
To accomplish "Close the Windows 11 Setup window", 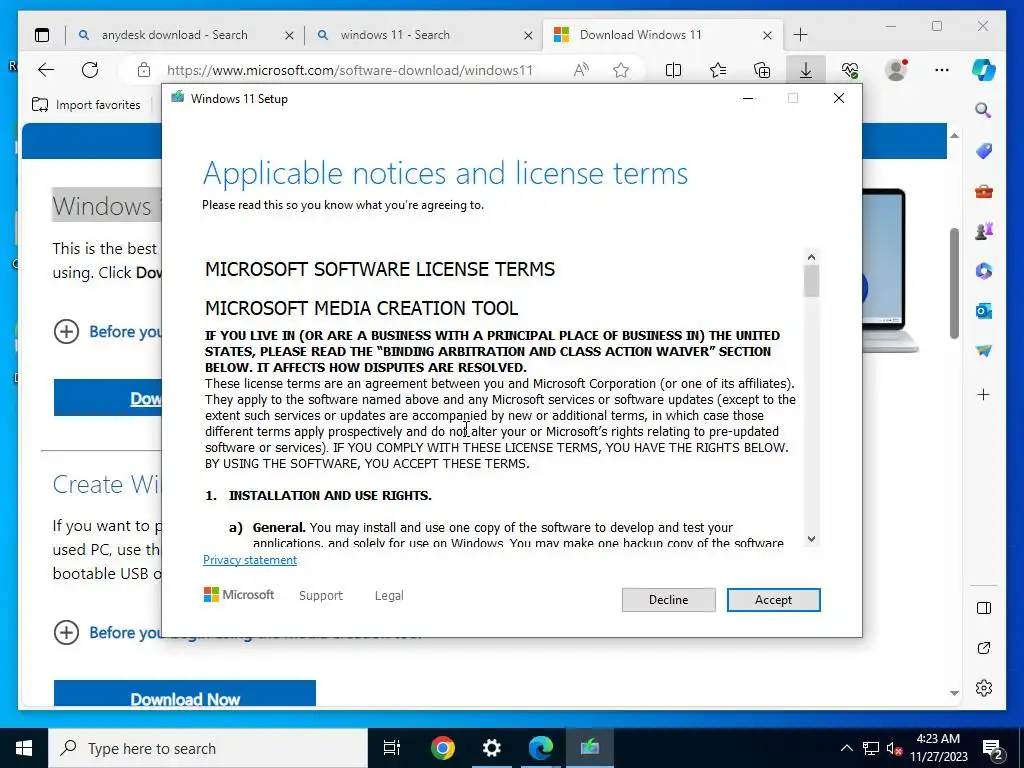I will click(x=839, y=98).
